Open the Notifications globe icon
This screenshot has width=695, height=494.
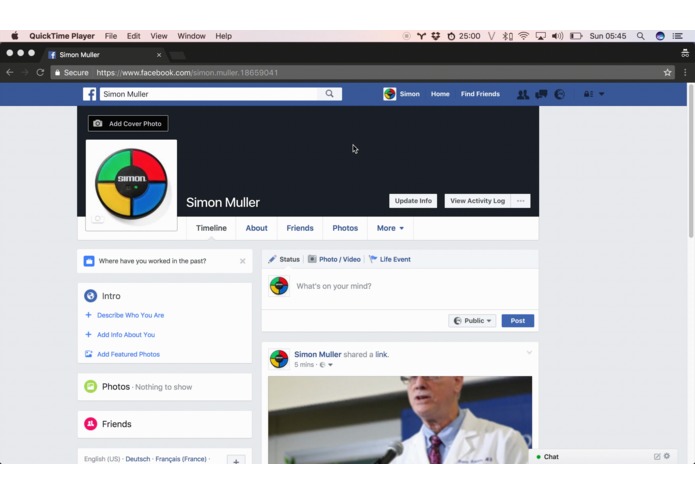(559, 94)
